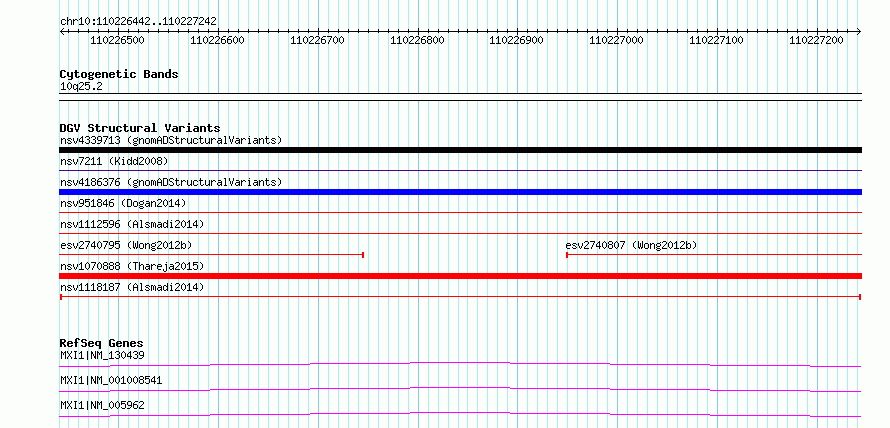
Task: Click ruler tick label 110226700
Action: [317, 40]
